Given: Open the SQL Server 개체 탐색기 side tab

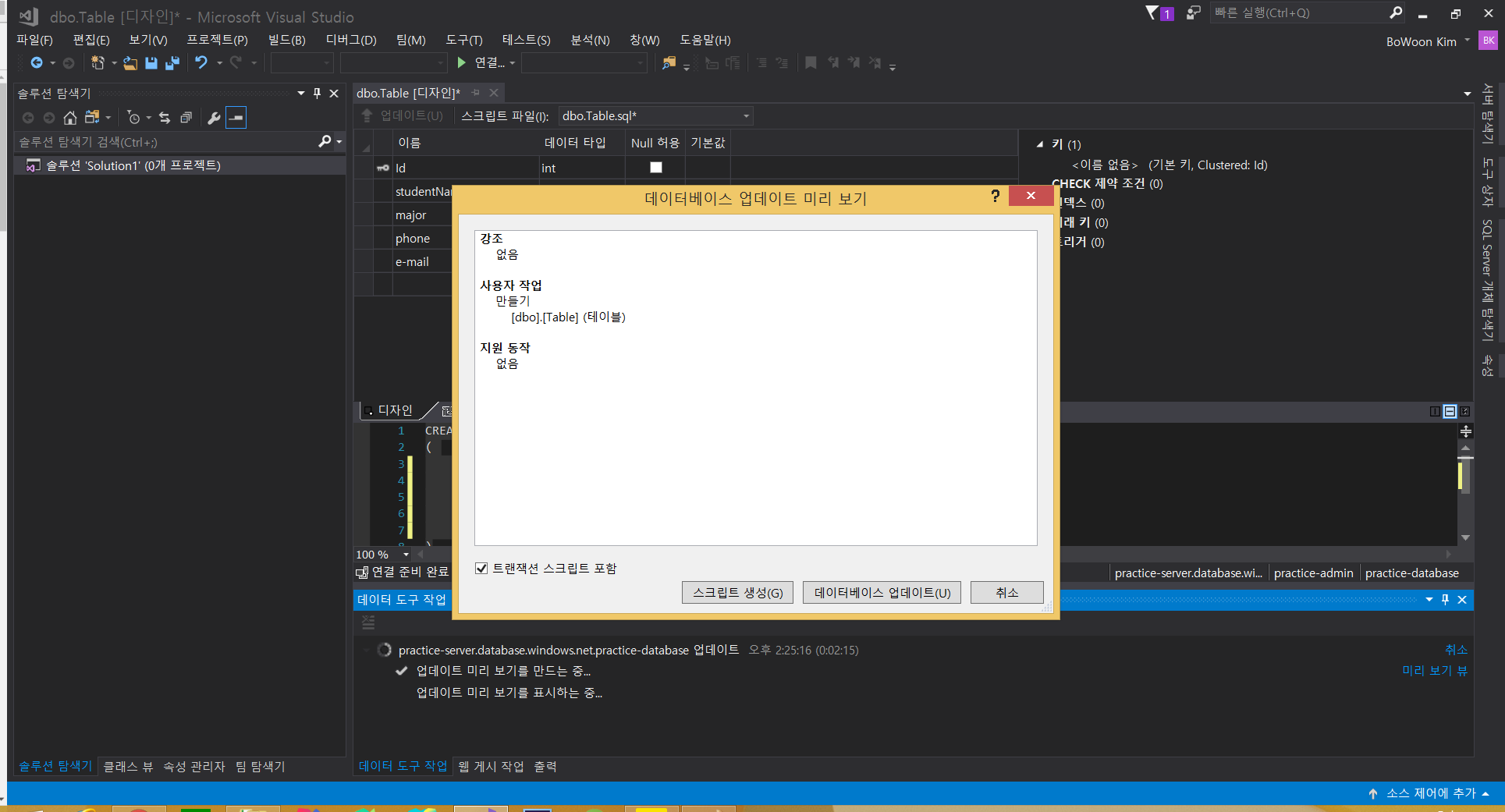Looking at the screenshot, I should click(1488, 280).
